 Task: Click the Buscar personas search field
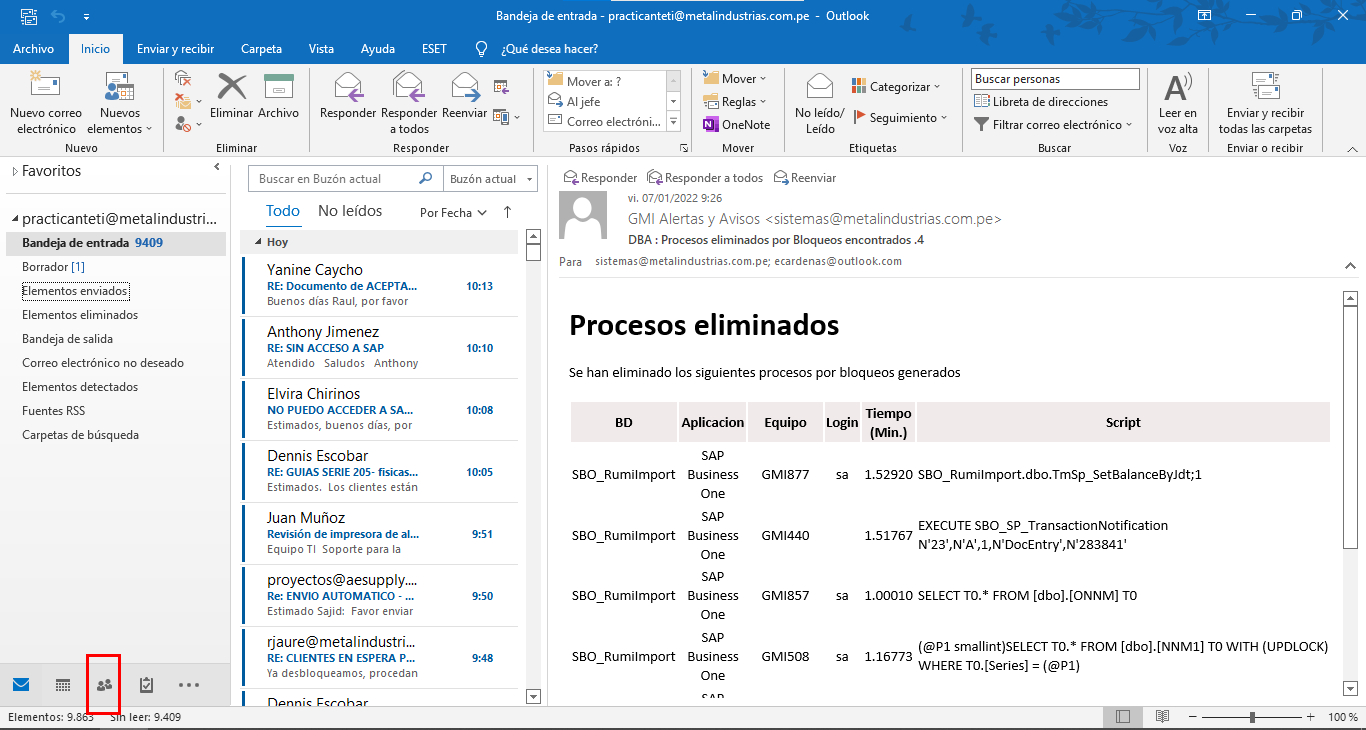tap(1054, 79)
